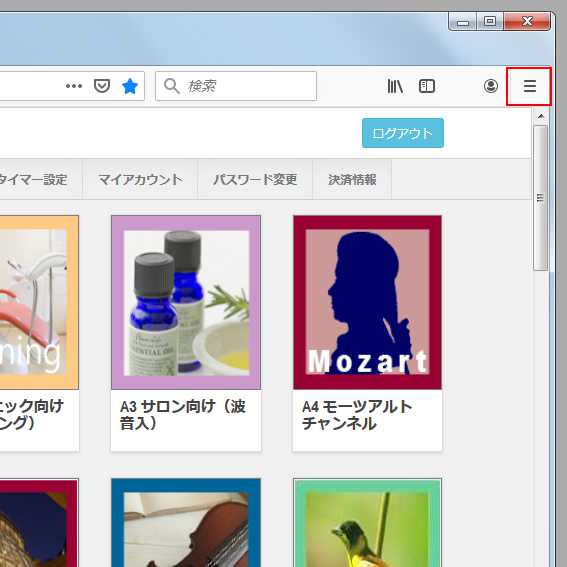
Task: Toggle the sidebar view icon
Action: [426, 86]
